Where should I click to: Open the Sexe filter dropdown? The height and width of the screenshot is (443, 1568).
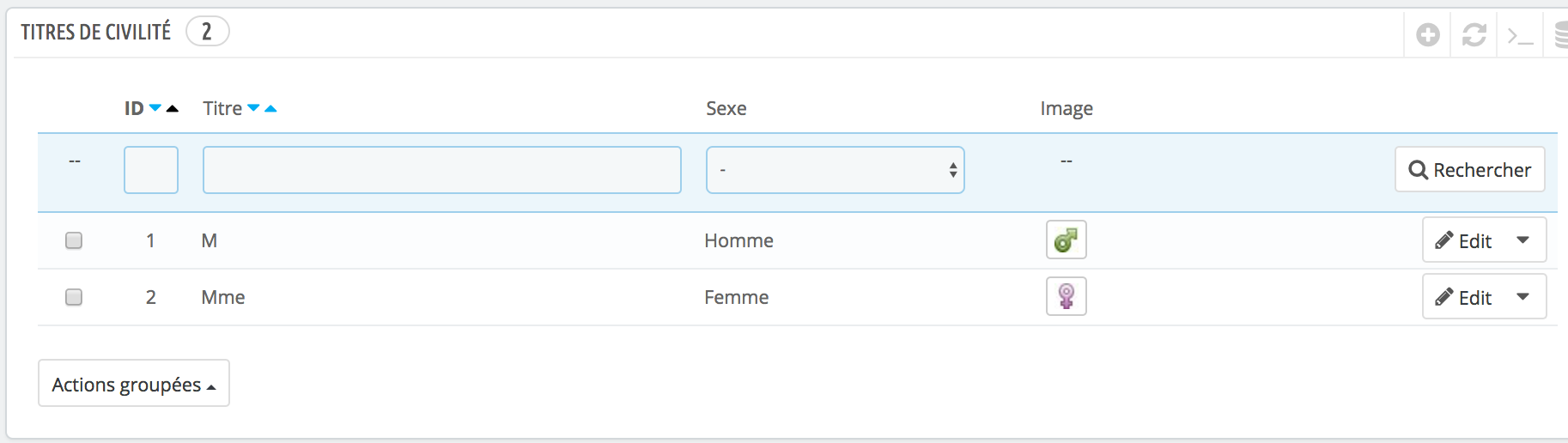(x=836, y=170)
